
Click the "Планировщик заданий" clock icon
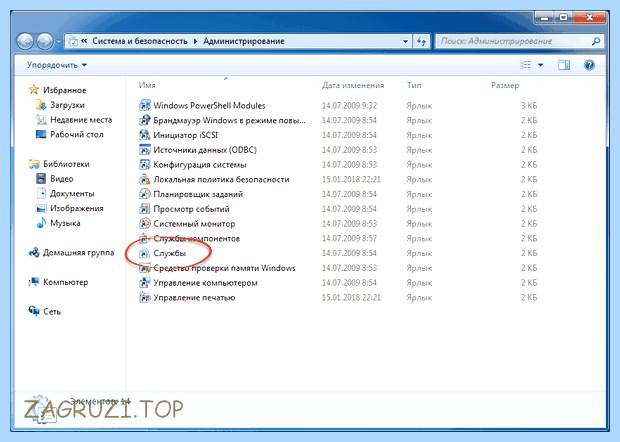click(145, 194)
